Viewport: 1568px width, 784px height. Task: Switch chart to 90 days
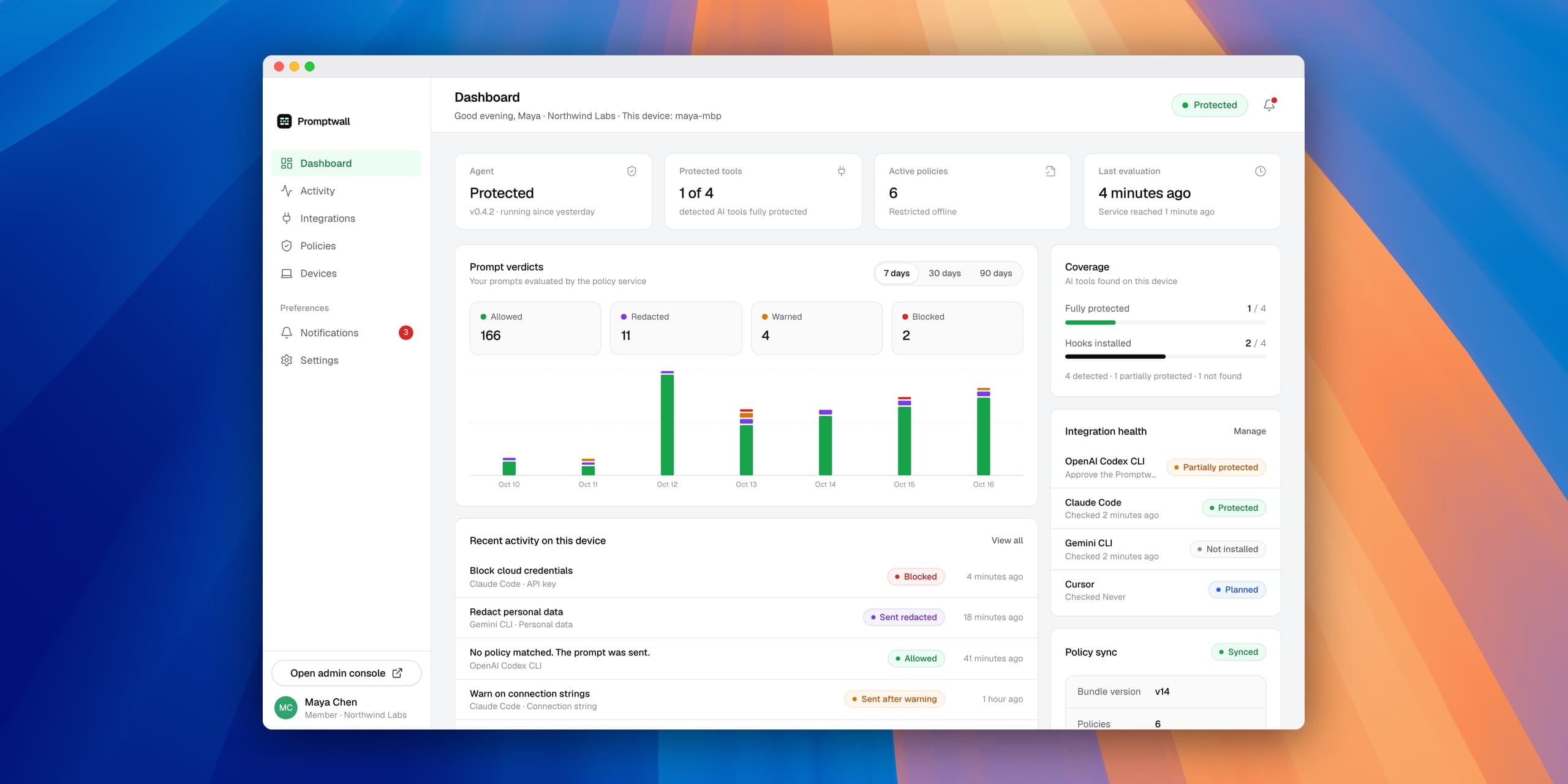click(x=995, y=273)
